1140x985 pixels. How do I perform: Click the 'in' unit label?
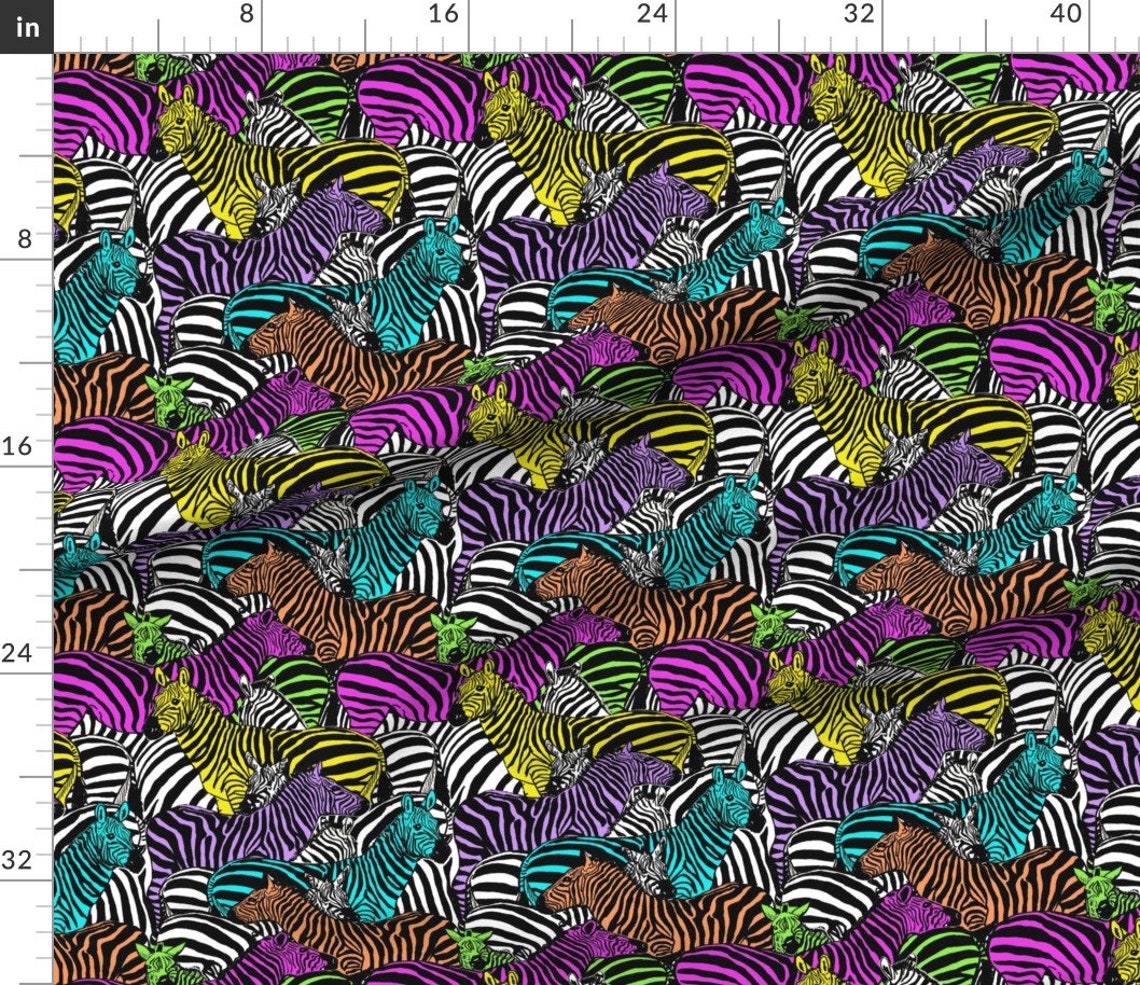click(26, 27)
